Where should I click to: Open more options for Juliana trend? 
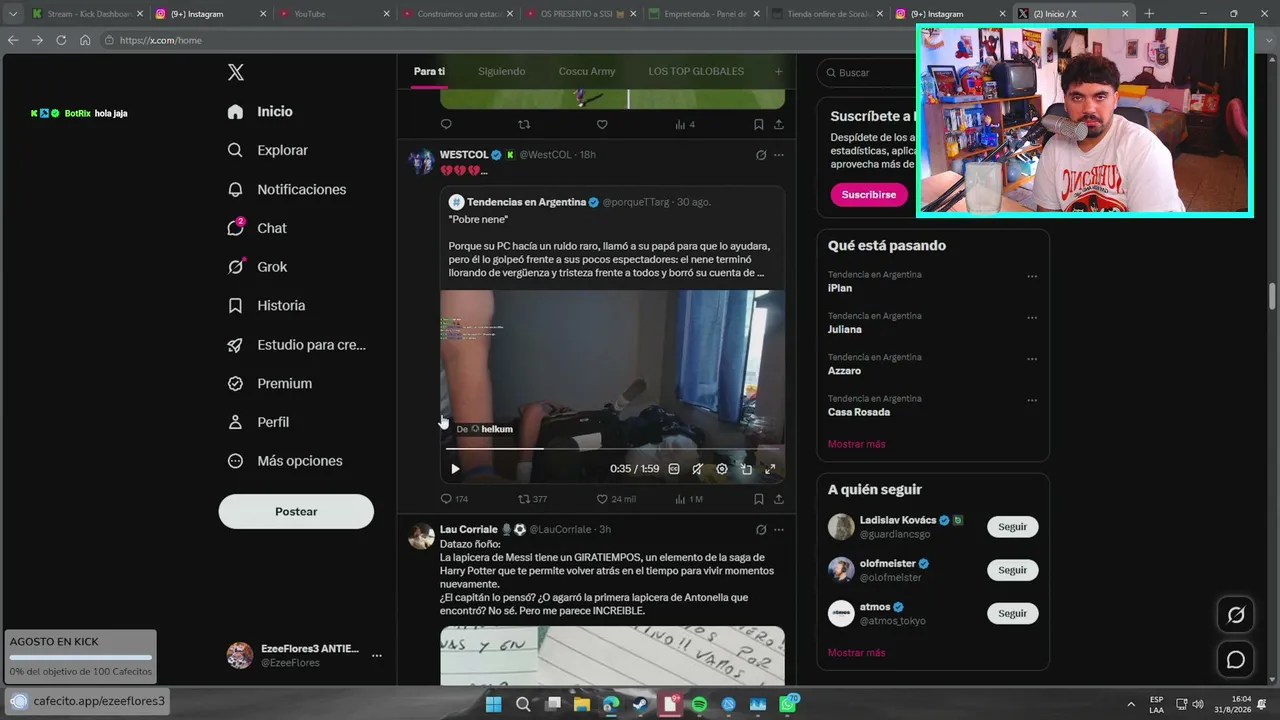[1032, 317]
